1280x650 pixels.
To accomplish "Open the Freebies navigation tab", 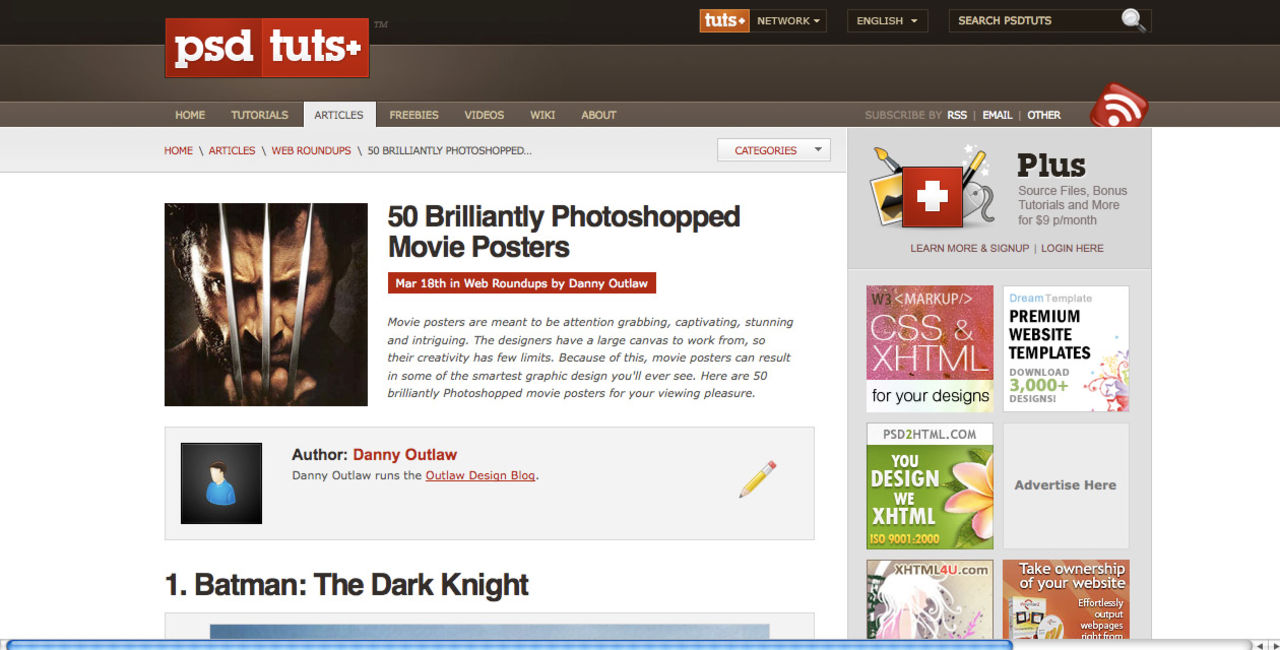I will [414, 115].
